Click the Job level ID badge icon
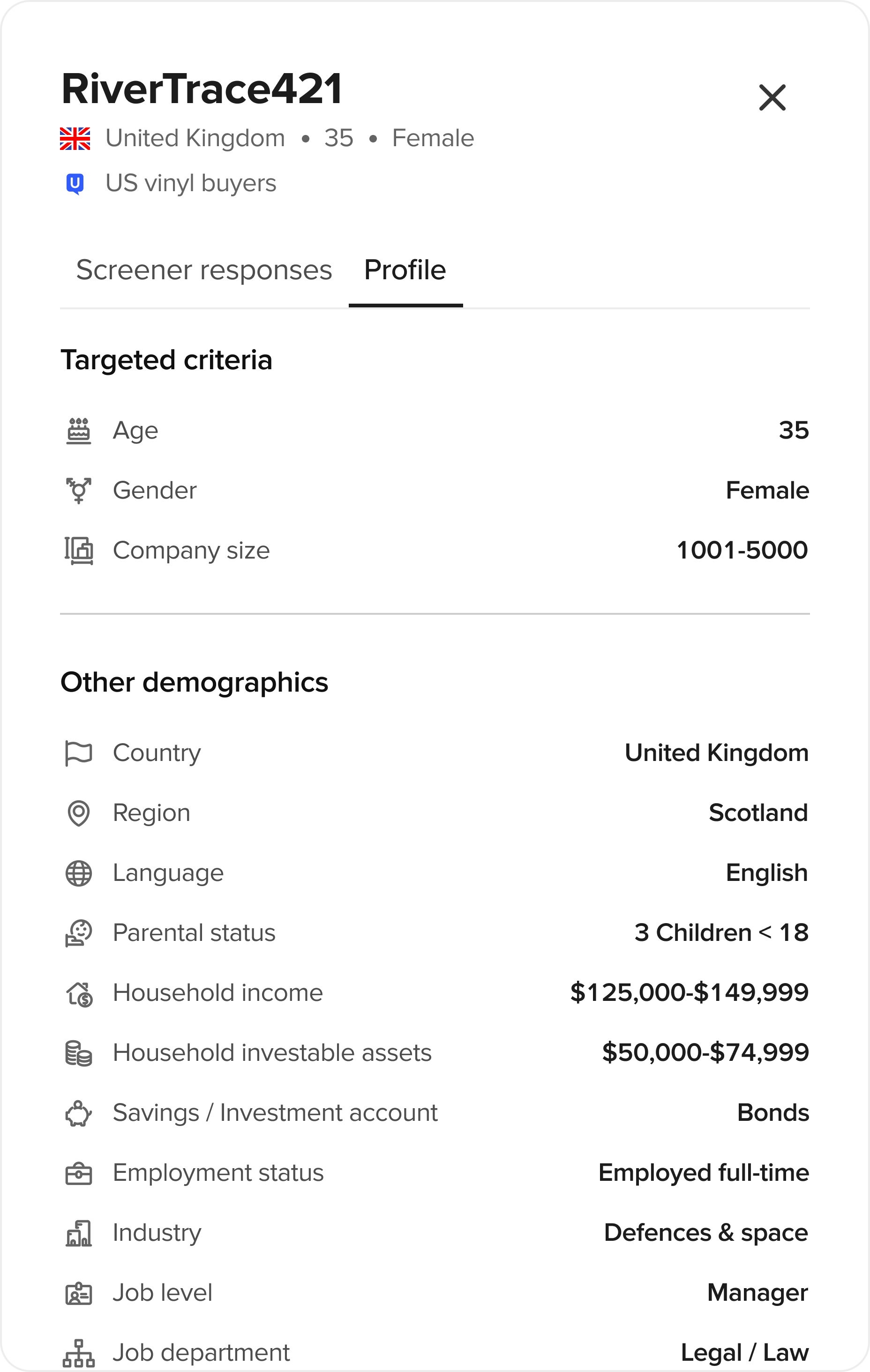 pyautogui.click(x=79, y=1293)
